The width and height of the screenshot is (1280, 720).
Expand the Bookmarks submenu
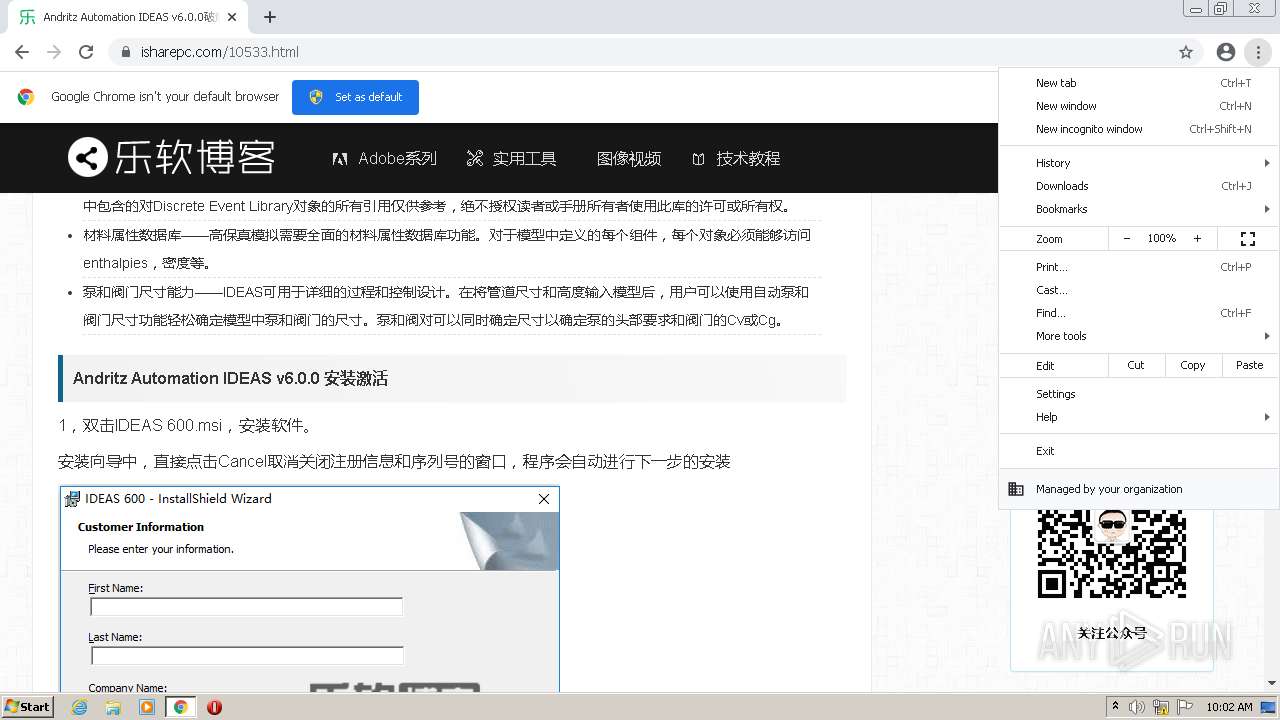point(1139,209)
